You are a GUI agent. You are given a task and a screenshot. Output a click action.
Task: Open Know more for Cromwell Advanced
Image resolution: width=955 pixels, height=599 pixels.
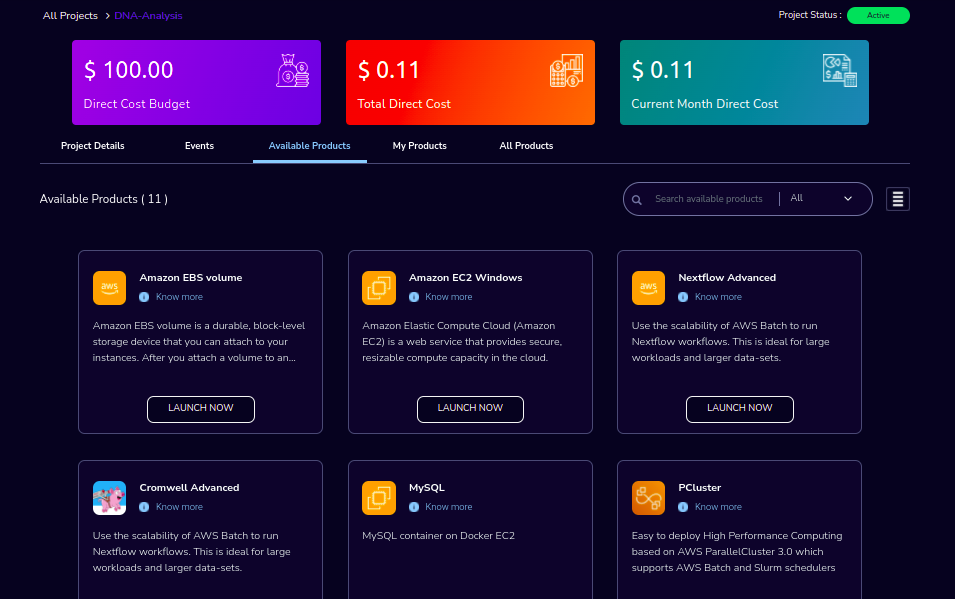(179, 507)
